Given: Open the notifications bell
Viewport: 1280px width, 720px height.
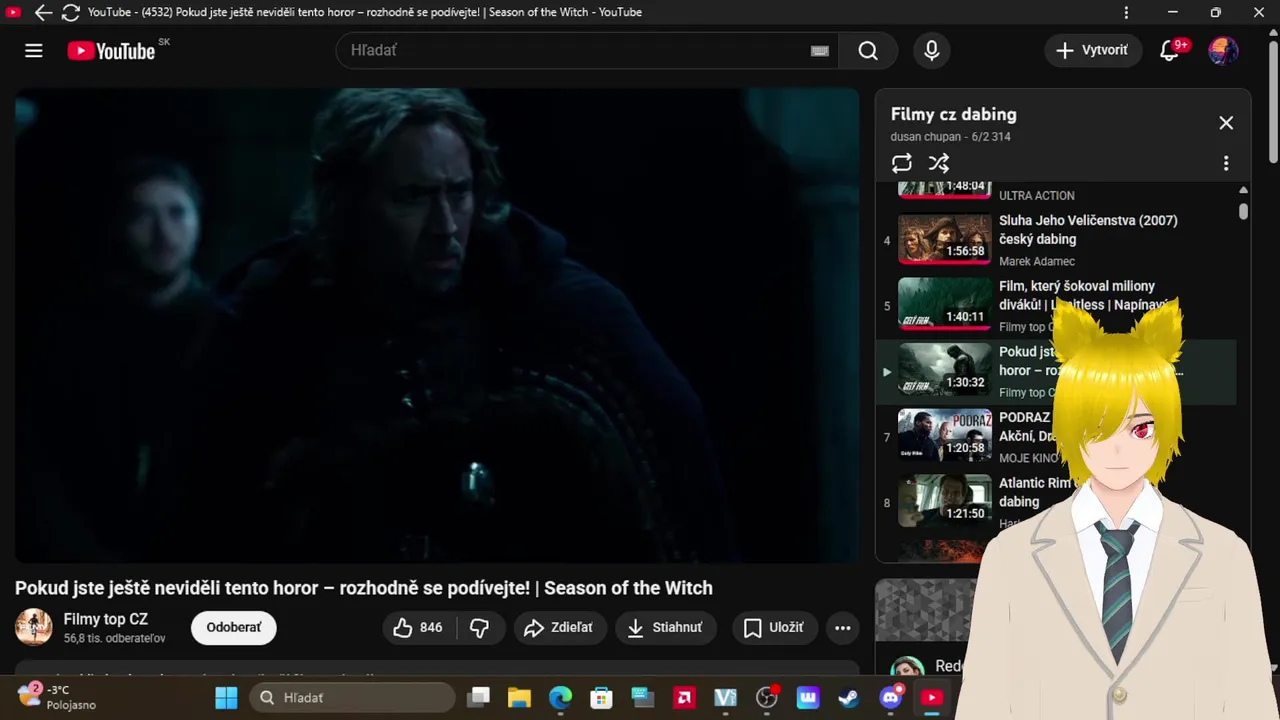Looking at the screenshot, I should click(1169, 51).
